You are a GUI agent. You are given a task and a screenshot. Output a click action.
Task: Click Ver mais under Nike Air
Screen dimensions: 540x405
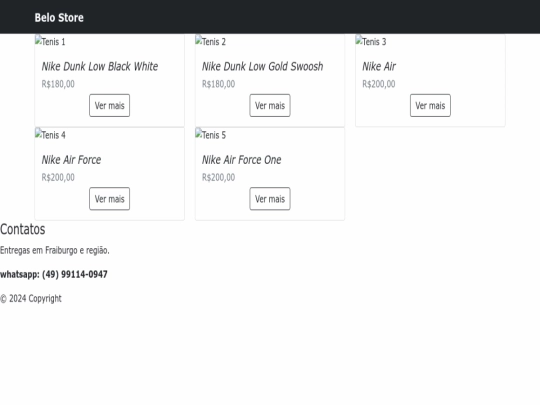430,105
